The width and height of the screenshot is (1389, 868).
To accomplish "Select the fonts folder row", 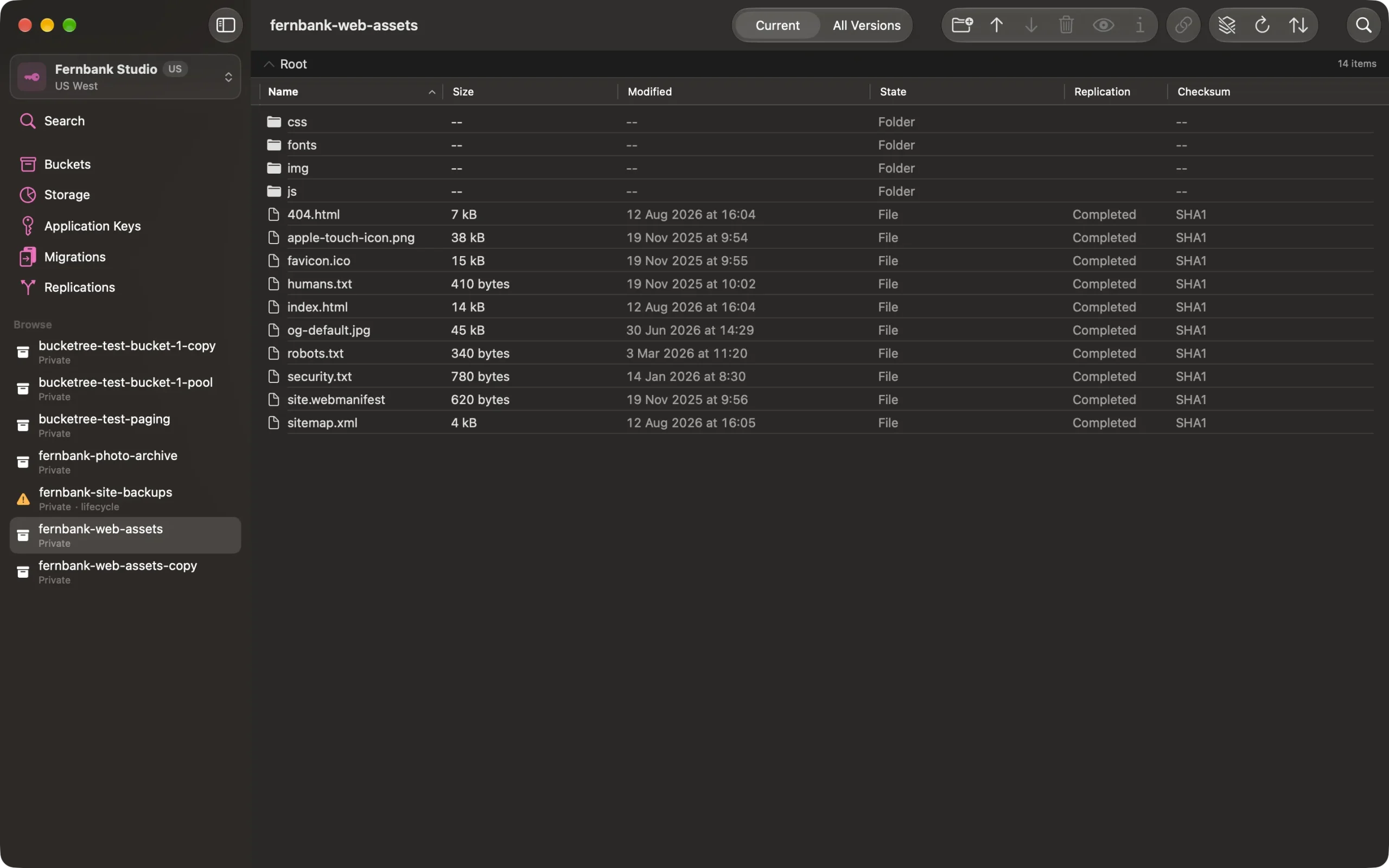I will pyautogui.click(x=820, y=145).
